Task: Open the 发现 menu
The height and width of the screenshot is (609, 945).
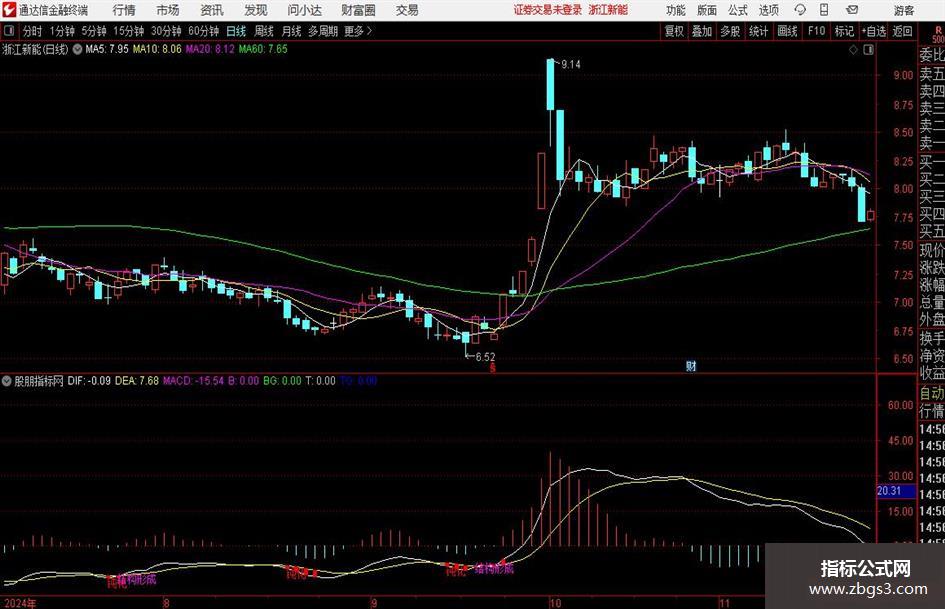Action: coord(256,10)
